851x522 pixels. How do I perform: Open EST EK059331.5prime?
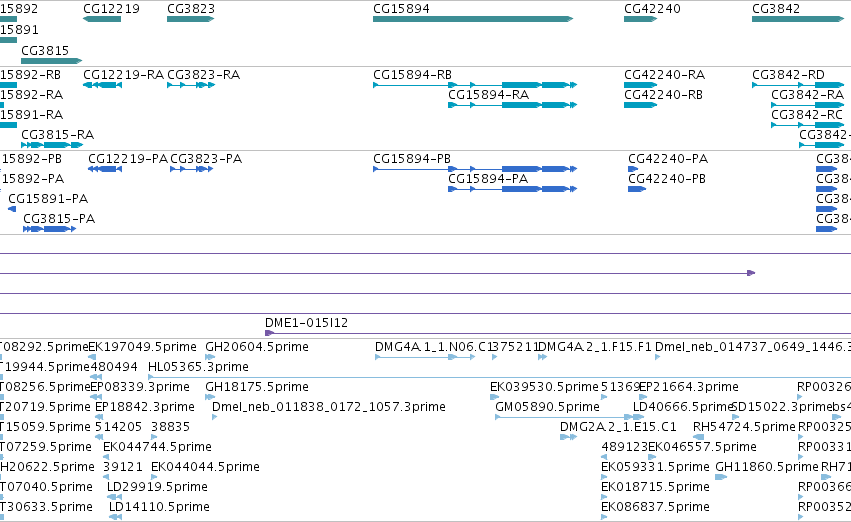click(655, 467)
